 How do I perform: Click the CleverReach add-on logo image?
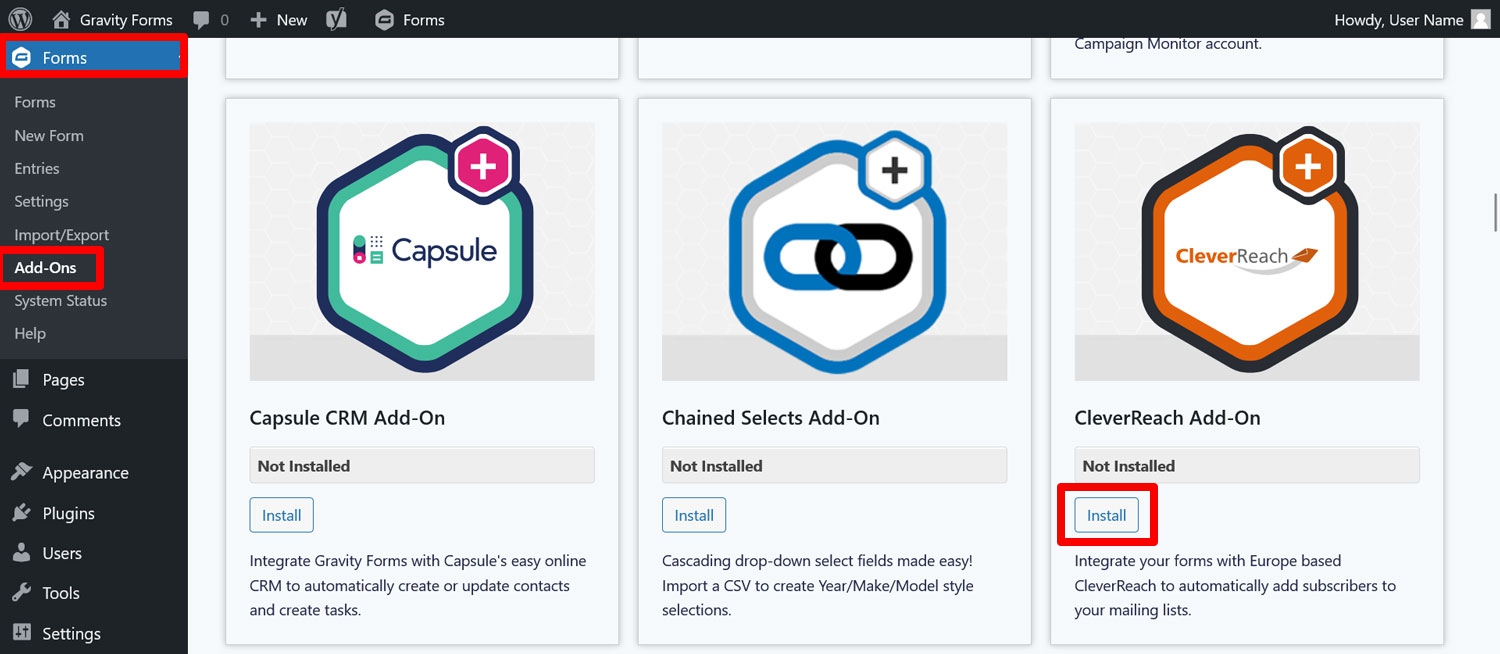pyautogui.click(x=1247, y=251)
